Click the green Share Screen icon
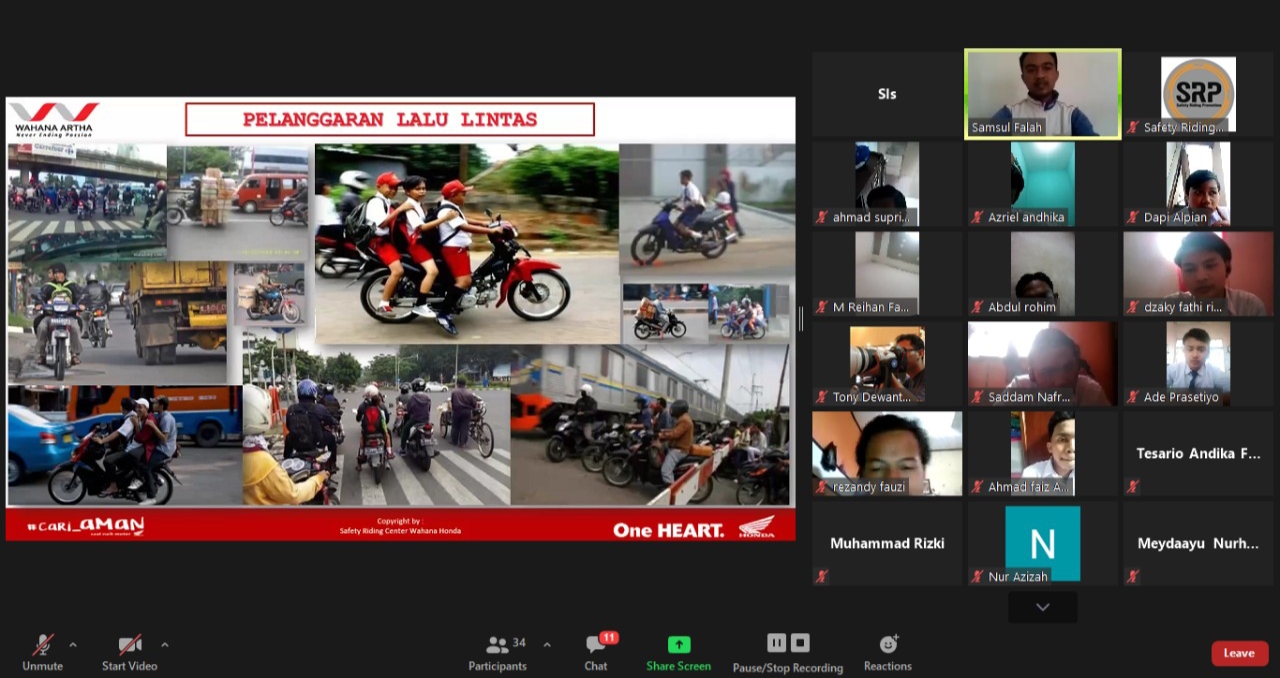The height and width of the screenshot is (678, 1280). pos(678,646)
